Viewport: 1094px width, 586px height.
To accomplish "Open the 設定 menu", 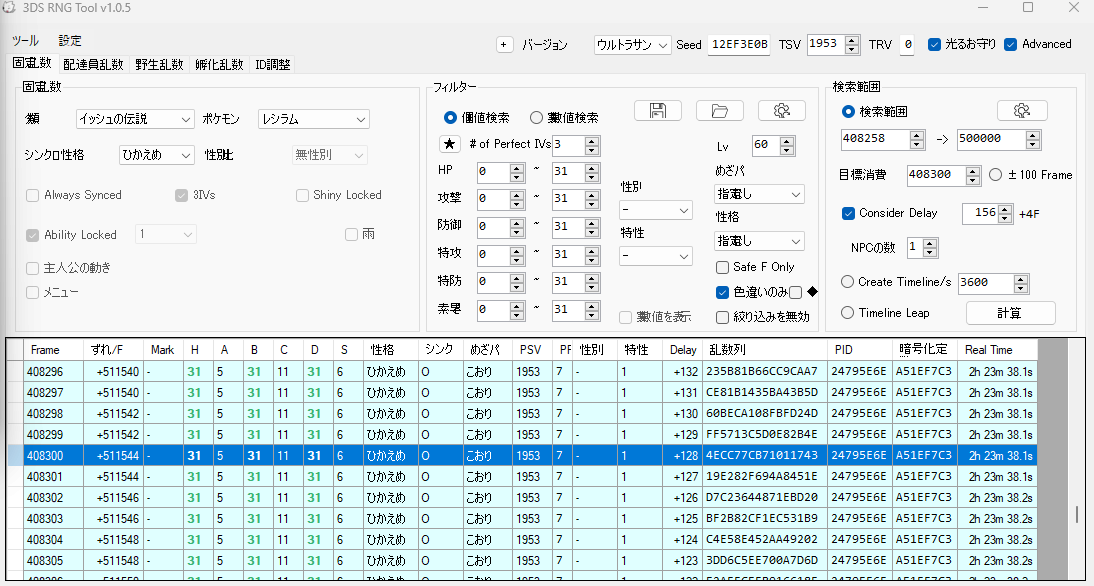I will point(70,40).
